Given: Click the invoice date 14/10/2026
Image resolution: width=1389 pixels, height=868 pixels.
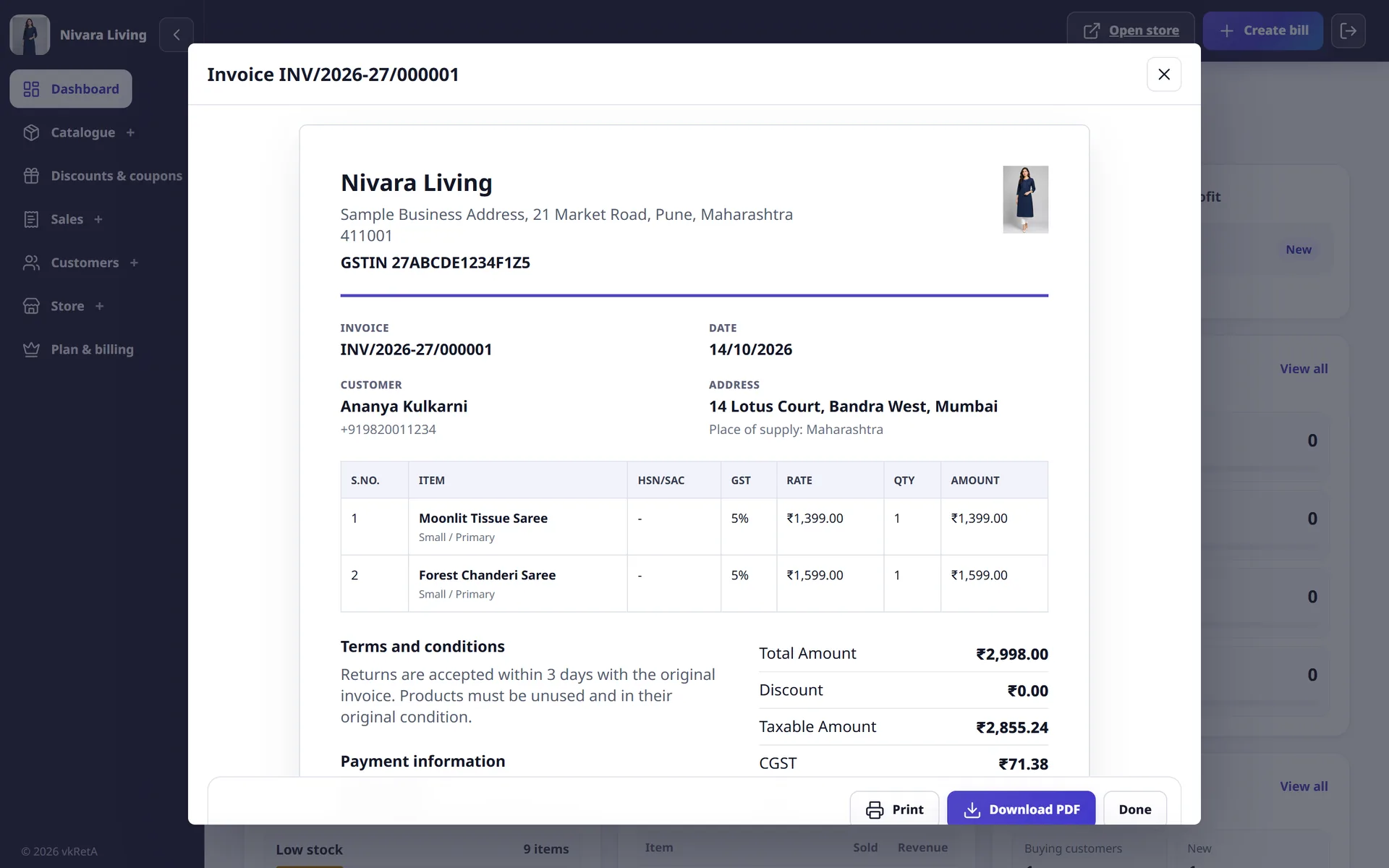Looking at the screenshot, I should point(750,349).
